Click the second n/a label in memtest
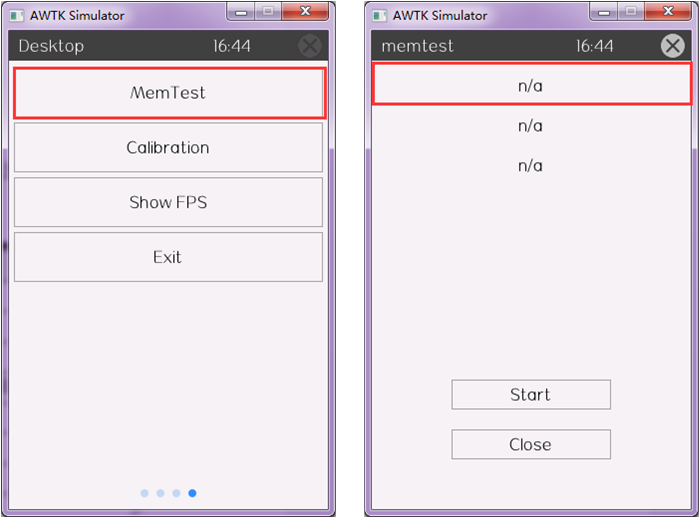Screen dimensions: 700x518 (530, 126)
